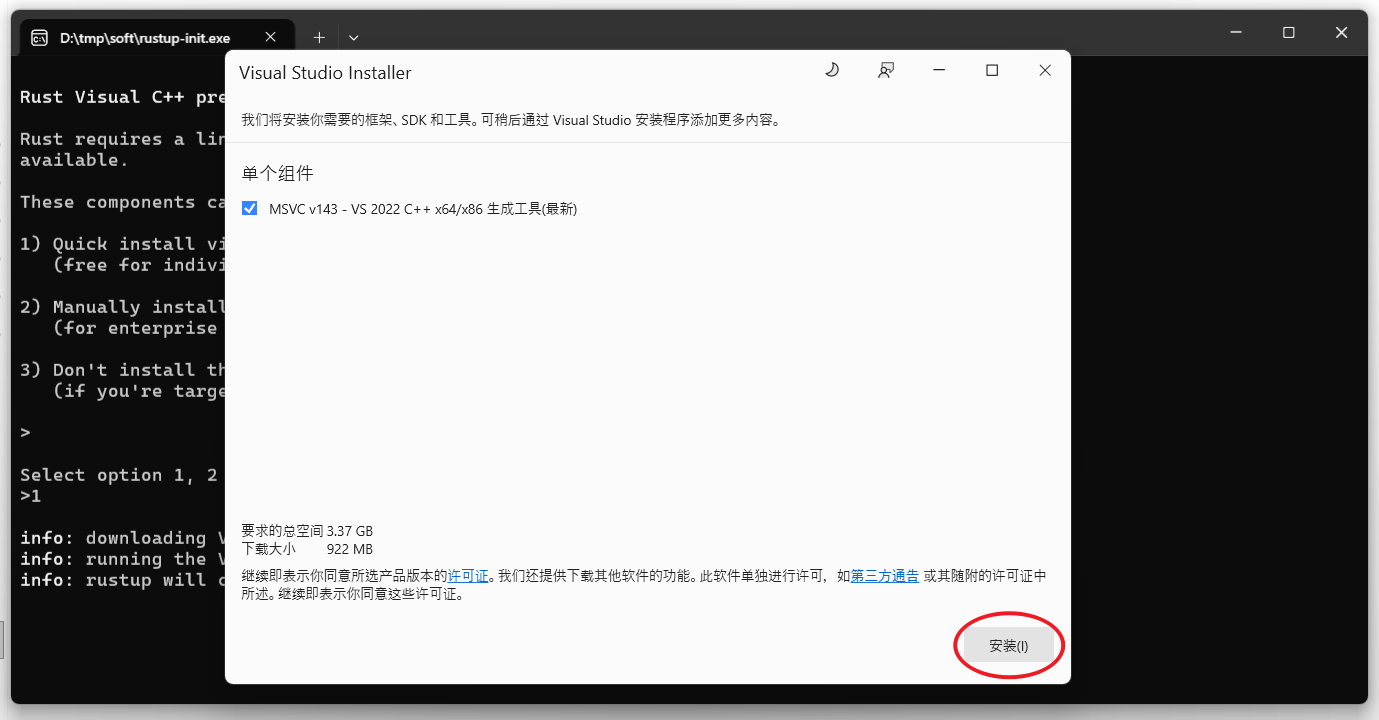The width and height of the screenshot is (1379, 720).
Task: Close the Visual Studio Installer dialog
Action: point(1045,70)
